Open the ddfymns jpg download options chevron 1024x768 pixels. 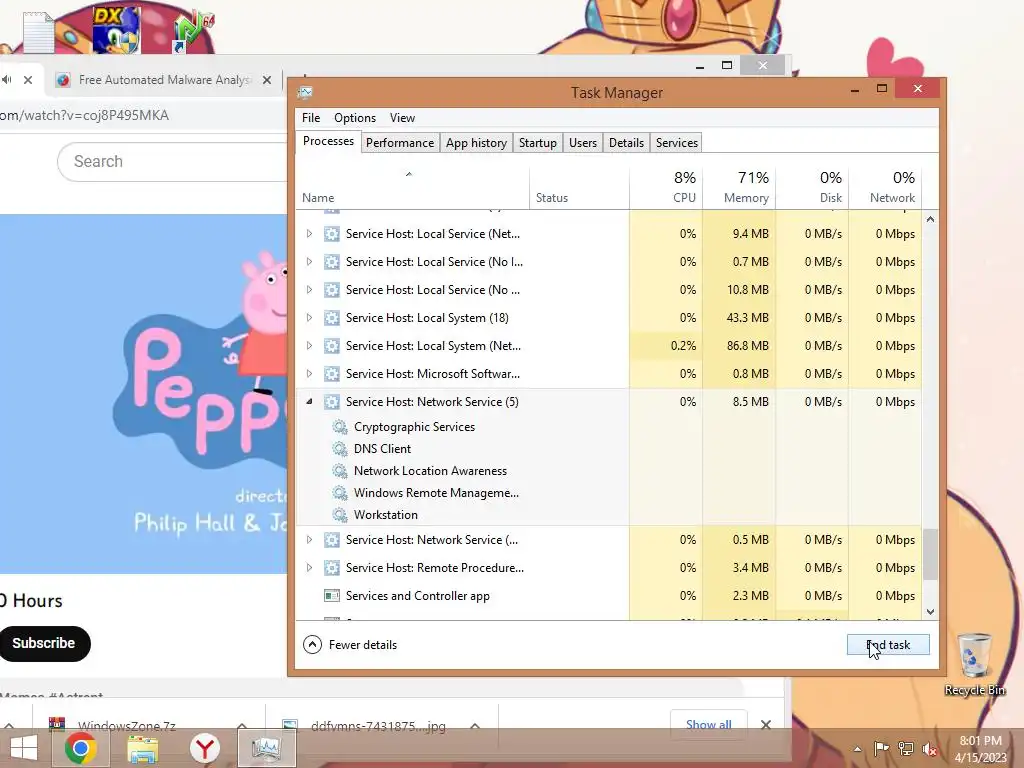(475, 726)
